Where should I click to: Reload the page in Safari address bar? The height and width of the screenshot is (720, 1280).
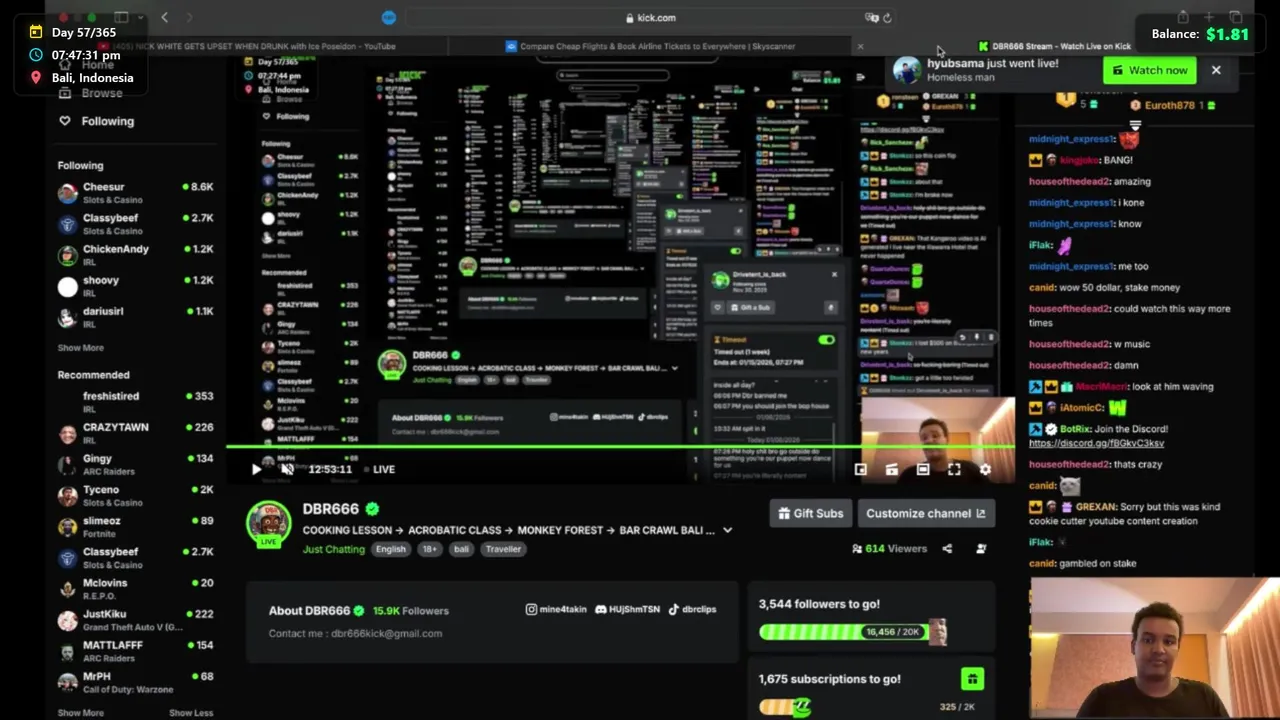pyautogui.click(x=887, y=17)
